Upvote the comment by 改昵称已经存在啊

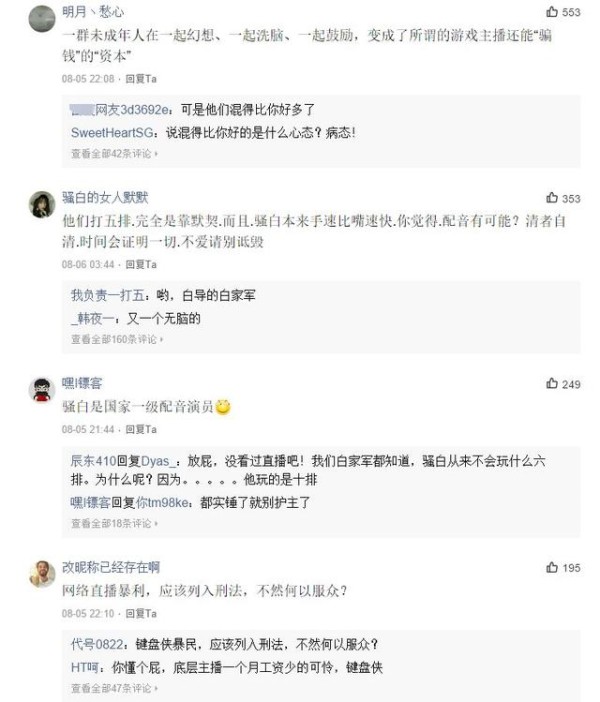click(x=552, y=568)
